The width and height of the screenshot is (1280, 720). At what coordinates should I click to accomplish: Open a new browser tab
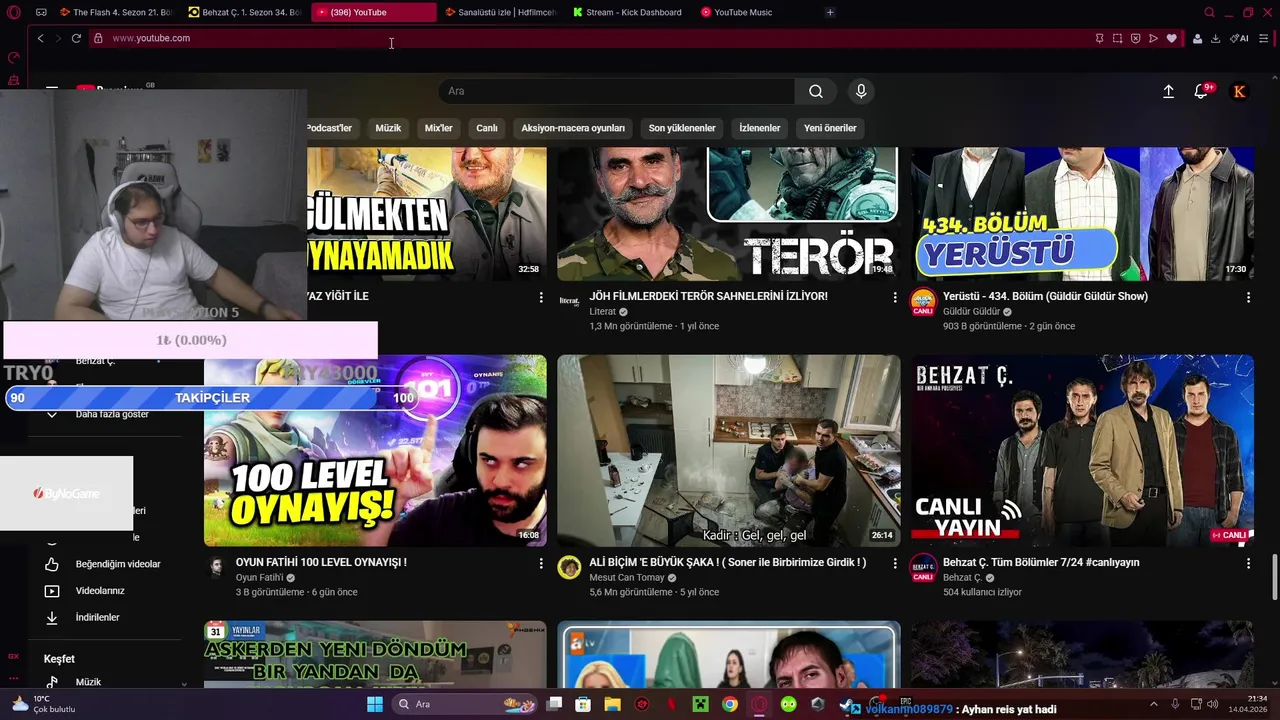point(830,12)
